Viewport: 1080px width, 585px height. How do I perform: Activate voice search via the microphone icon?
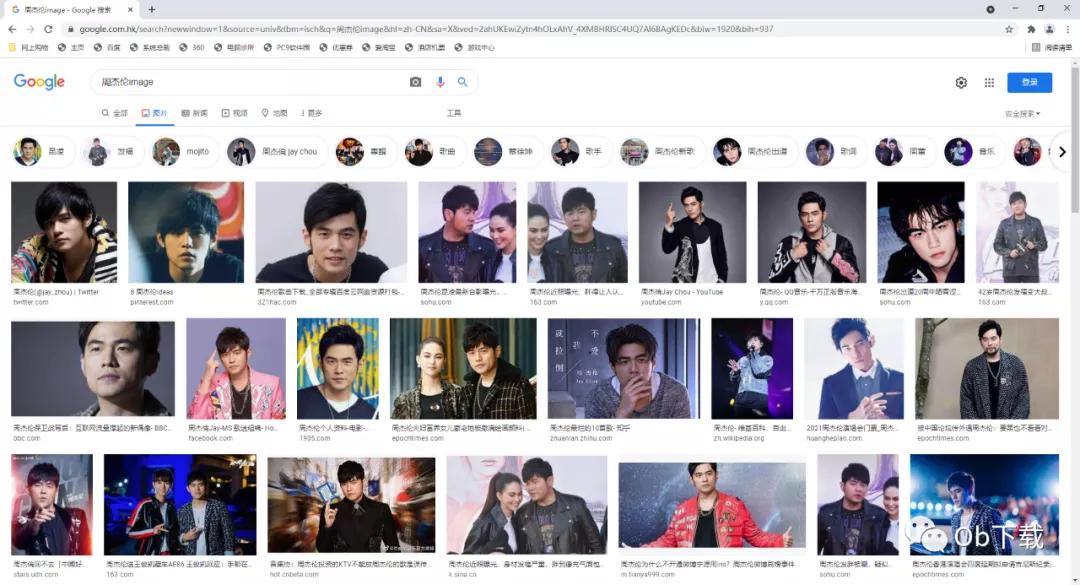[440, 82]
